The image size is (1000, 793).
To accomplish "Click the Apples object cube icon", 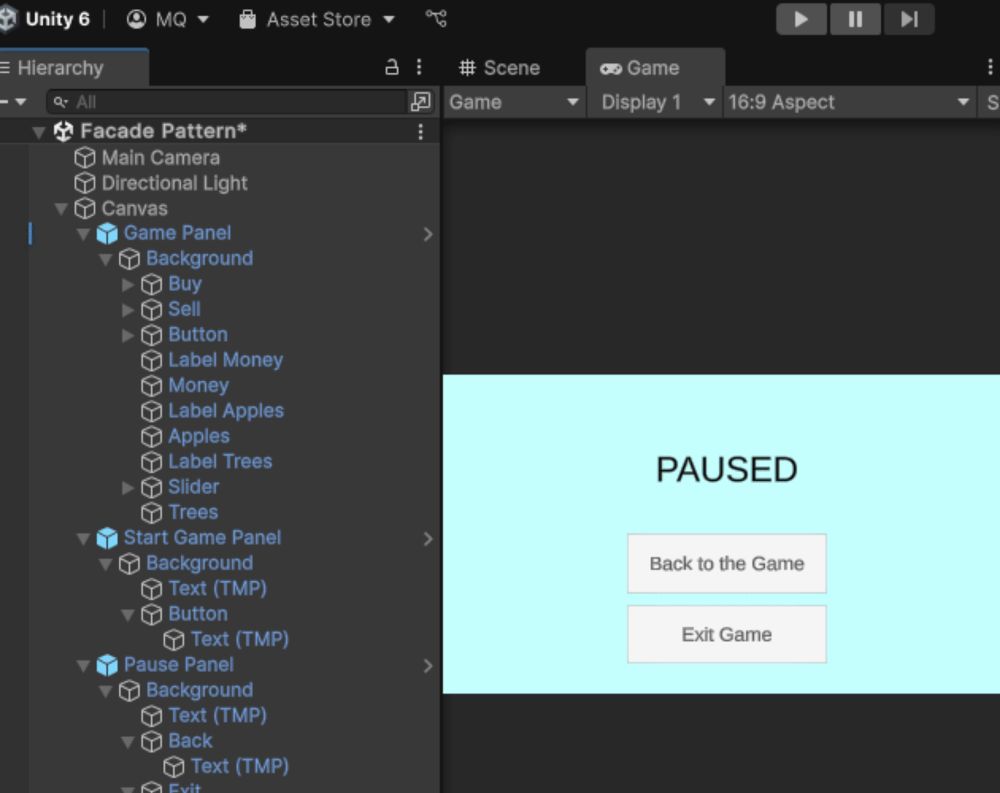I will (x=151, y=437).
